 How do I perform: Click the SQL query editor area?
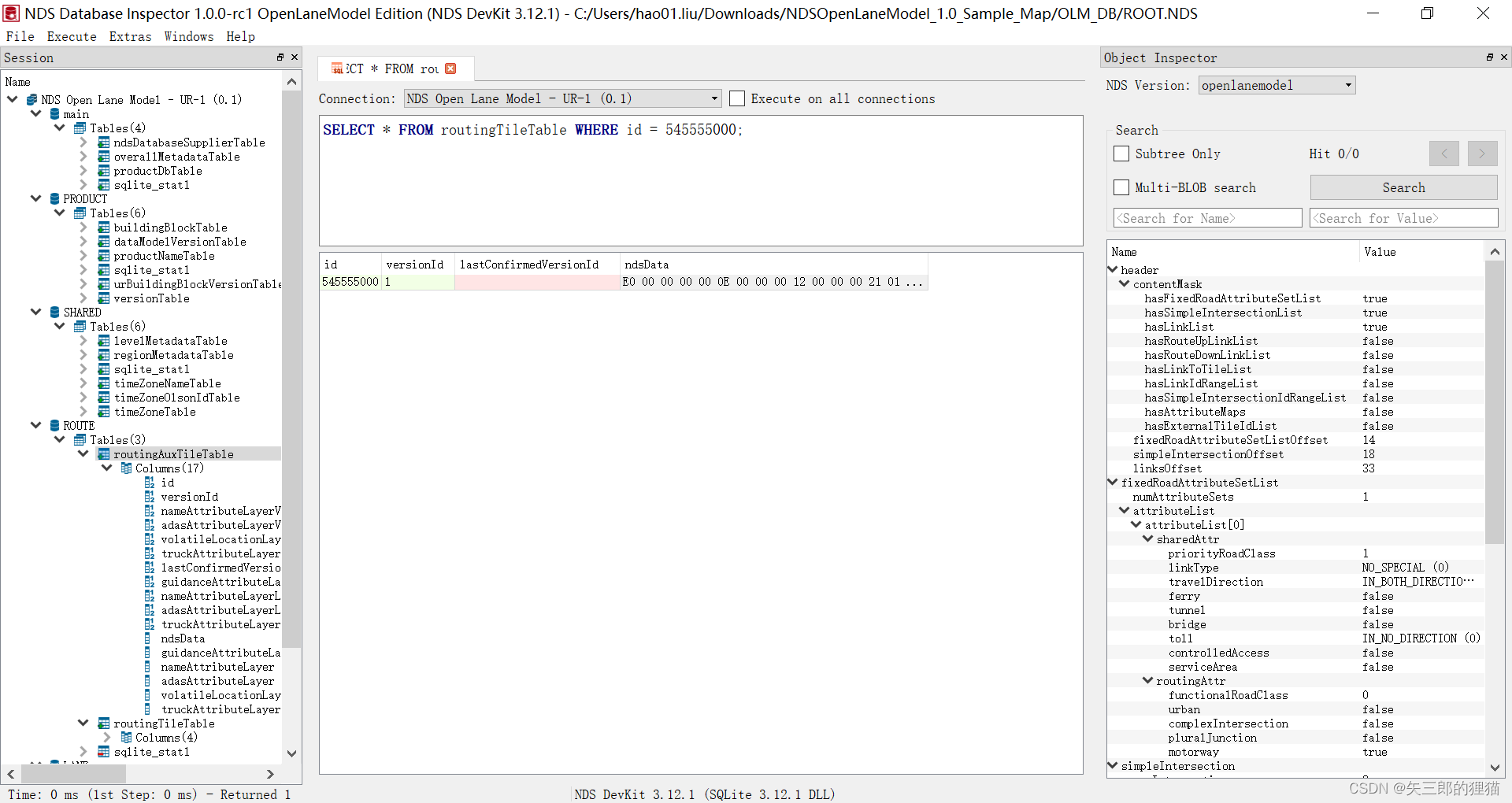(701, 180)
